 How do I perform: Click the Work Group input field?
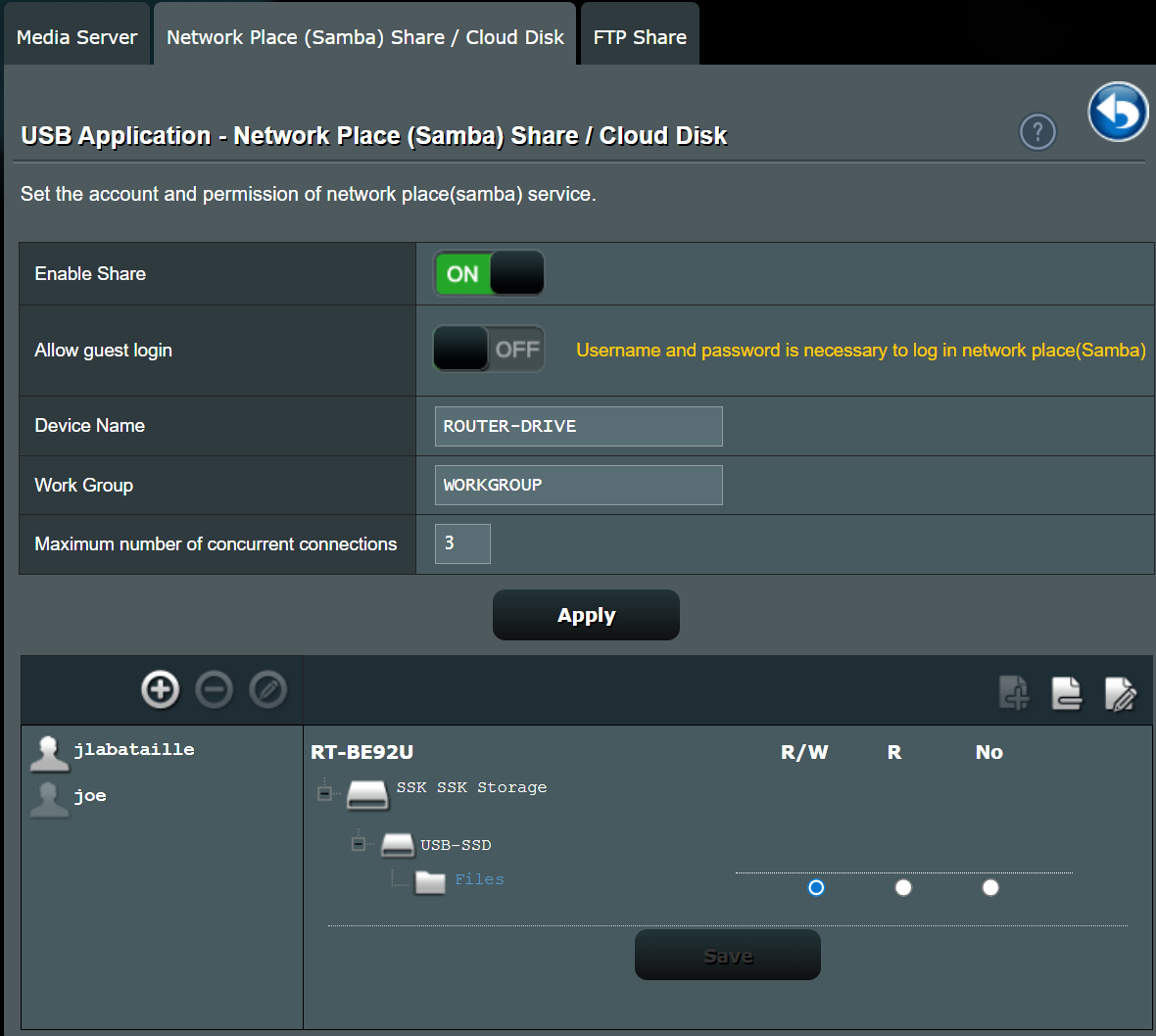(579, 485)
